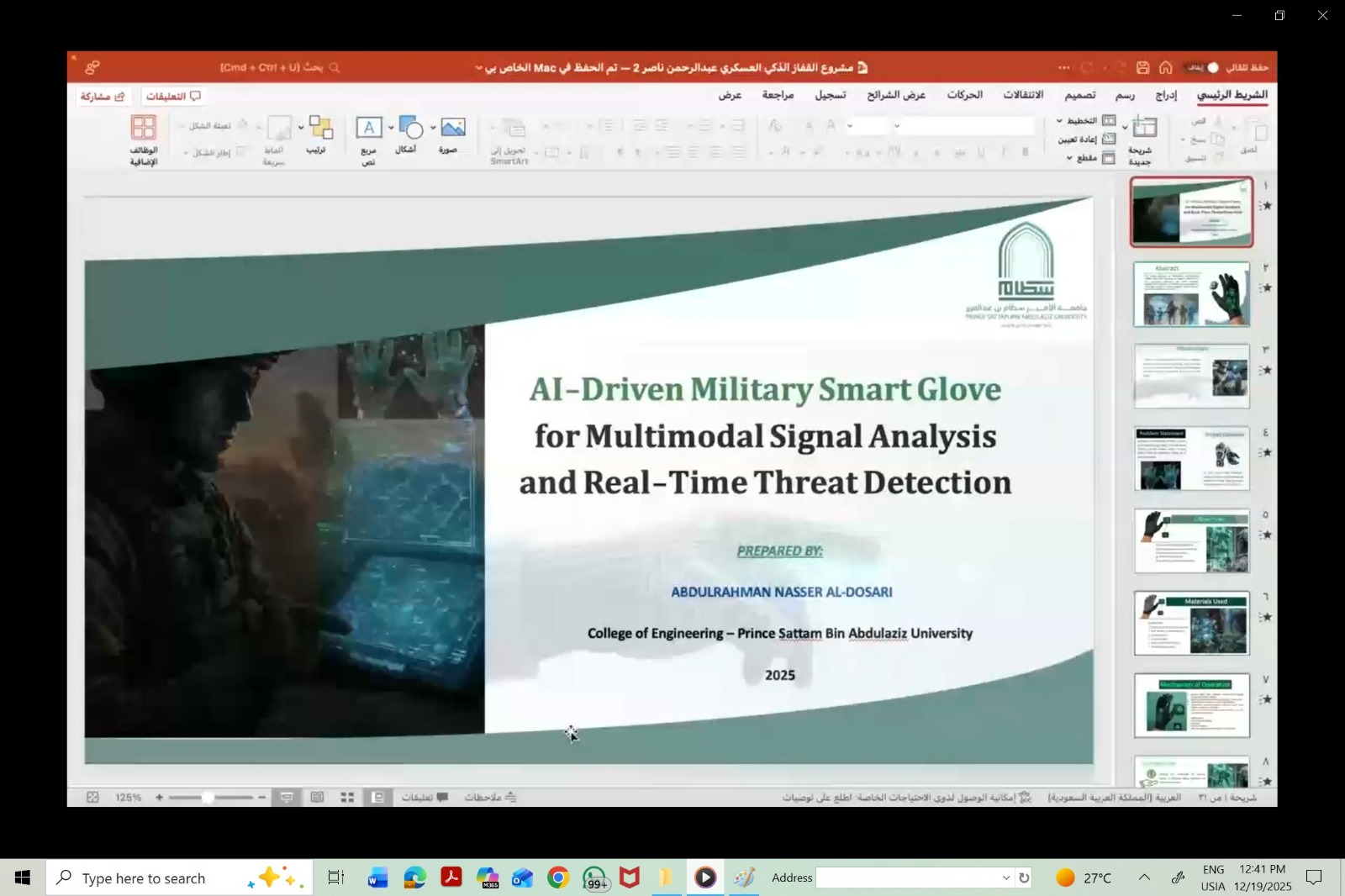The height and width of the screenshot is (896, 1345).
Task: Open the font name dropdown
Action: tap(897, 127)
